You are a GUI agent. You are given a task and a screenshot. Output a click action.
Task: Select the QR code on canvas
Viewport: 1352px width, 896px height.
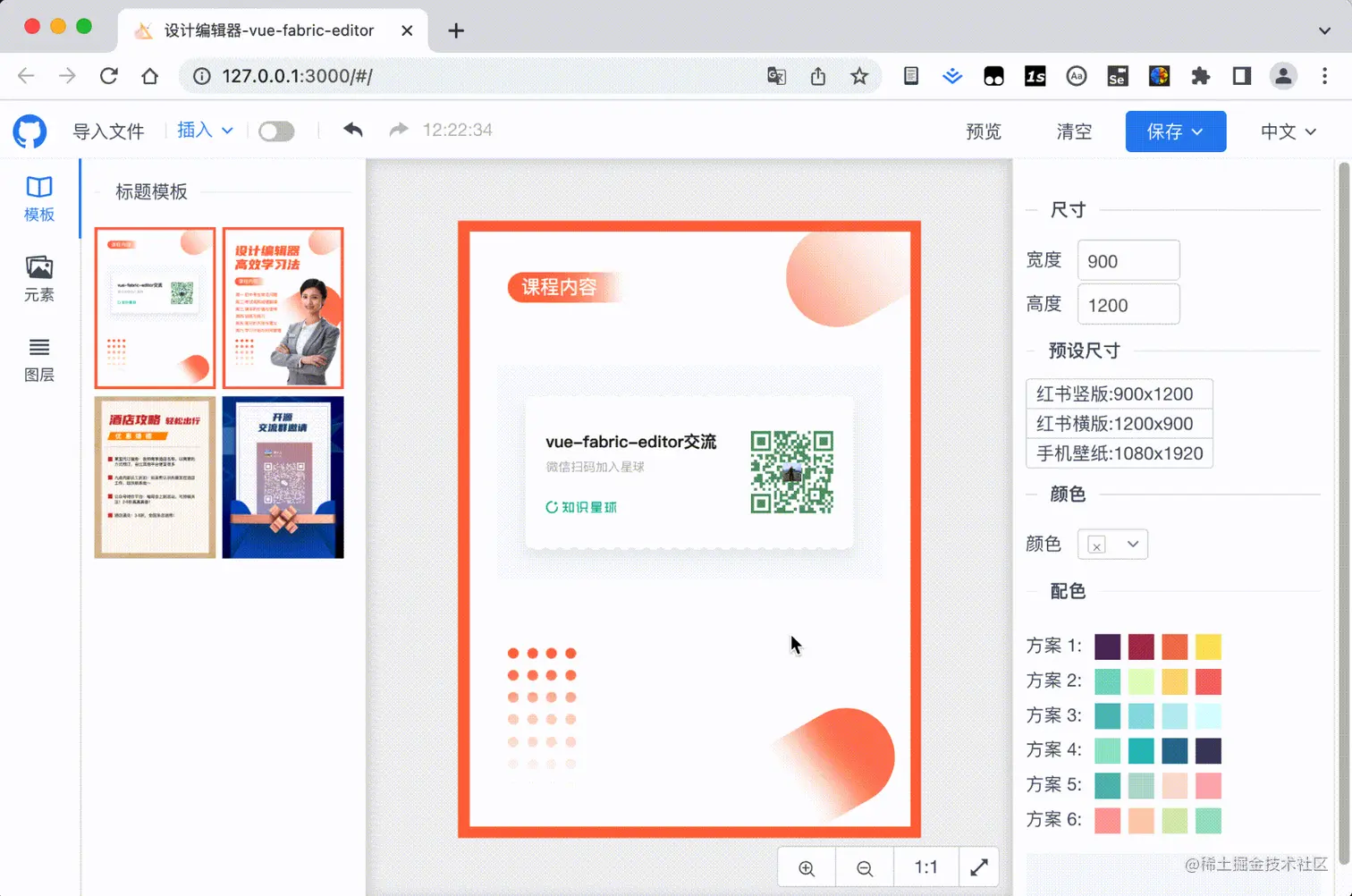792,472
